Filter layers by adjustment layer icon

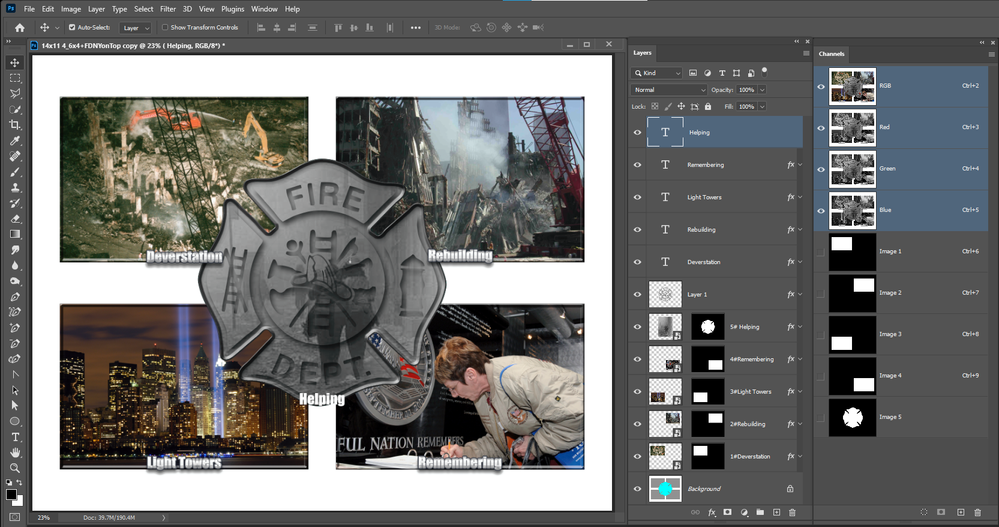click(x=707, y=73)
